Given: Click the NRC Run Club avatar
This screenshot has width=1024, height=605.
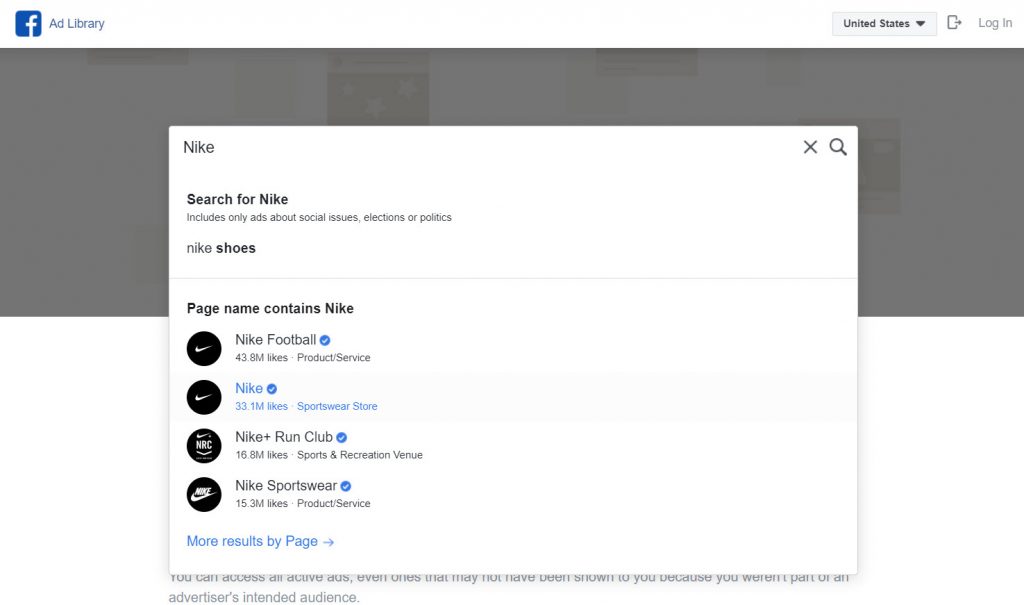Looking at the screenshot, I should coord(204,446).
